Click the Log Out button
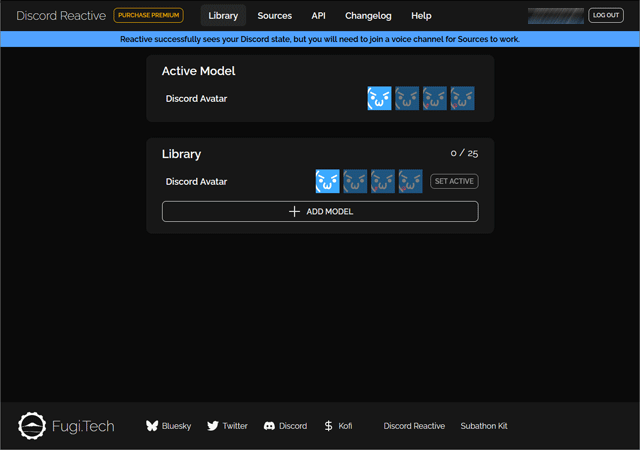The image size is (640, 450). click(x=605, y=16)
